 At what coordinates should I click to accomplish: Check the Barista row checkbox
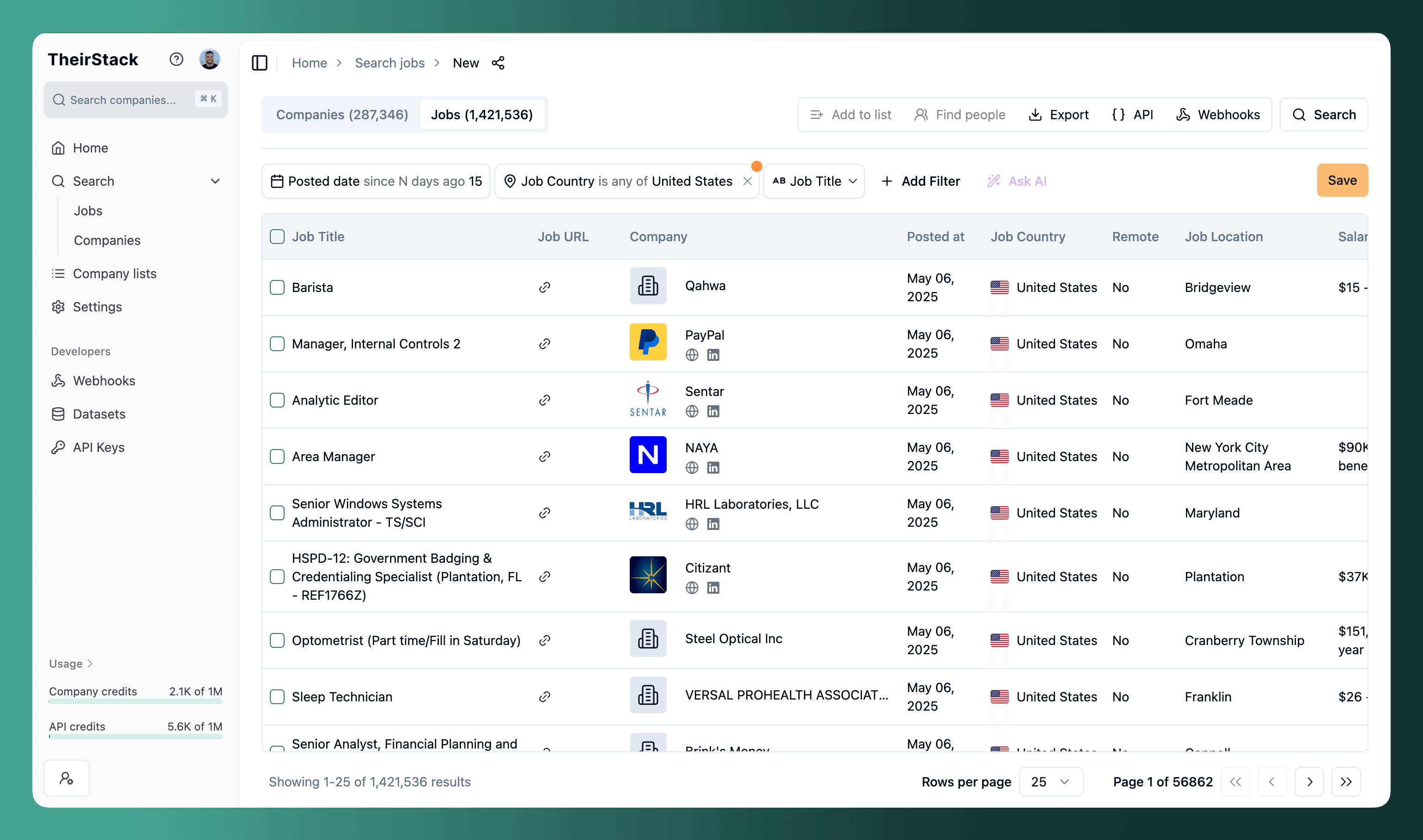pyautogui.click(x=277, y=287)
